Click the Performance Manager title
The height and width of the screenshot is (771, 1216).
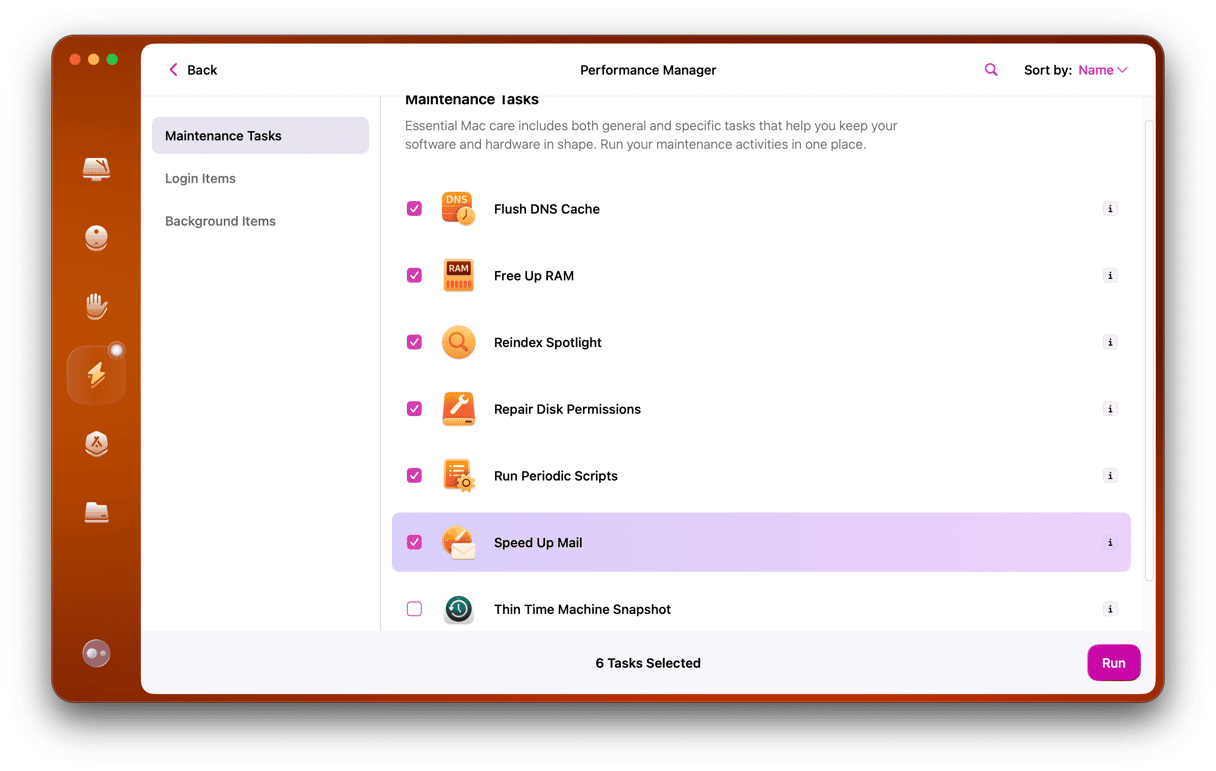click(x=648, y=70)
